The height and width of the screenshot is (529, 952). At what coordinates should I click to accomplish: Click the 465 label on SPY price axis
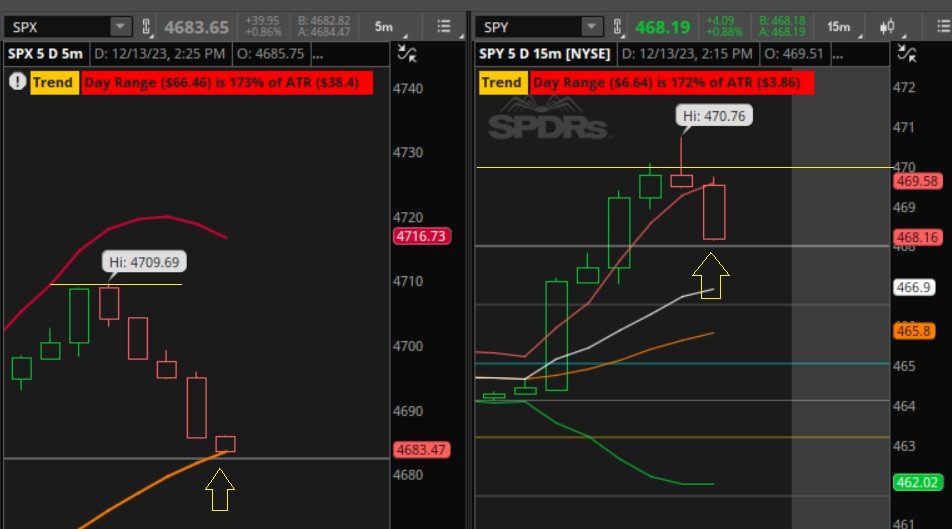(904, 366)
